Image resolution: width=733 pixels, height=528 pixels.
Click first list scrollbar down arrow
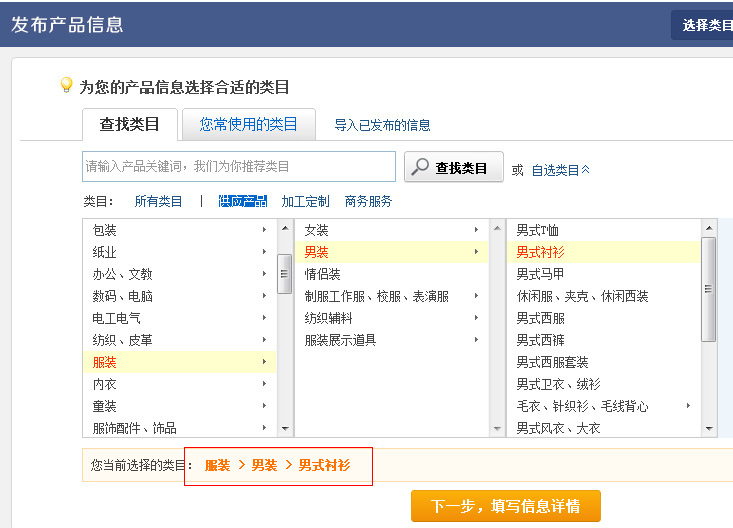click(285, 428)
